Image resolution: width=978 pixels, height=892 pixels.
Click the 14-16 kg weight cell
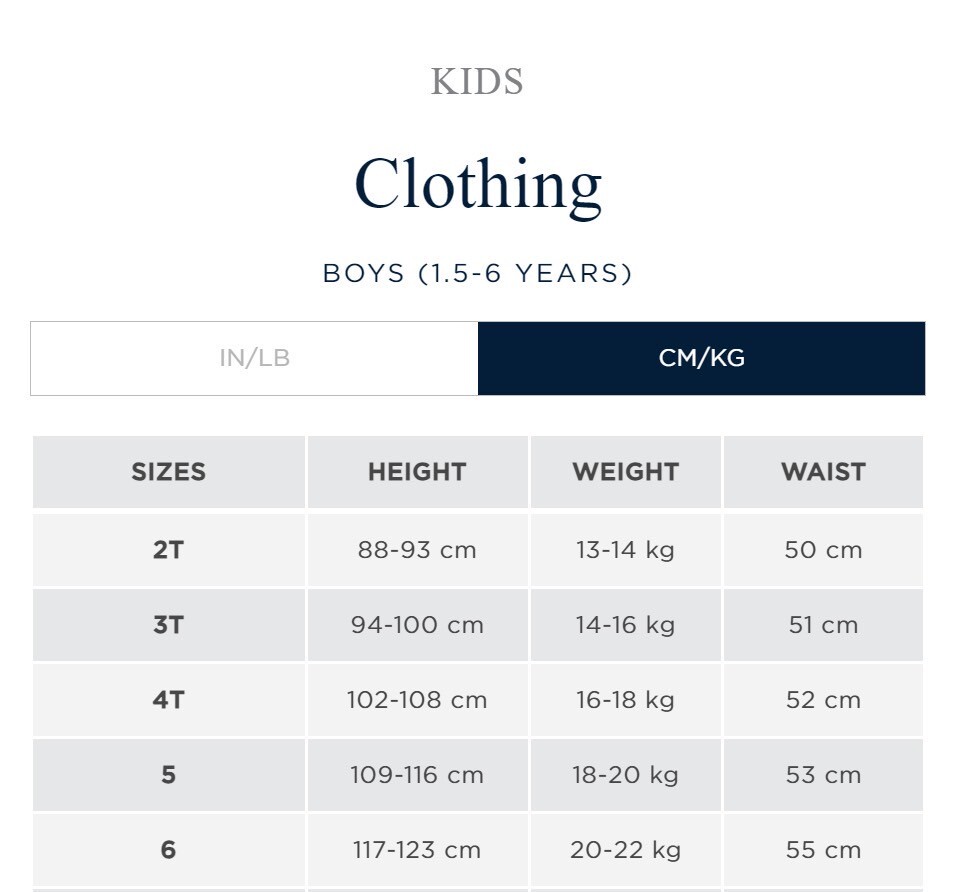click(625, 625)
